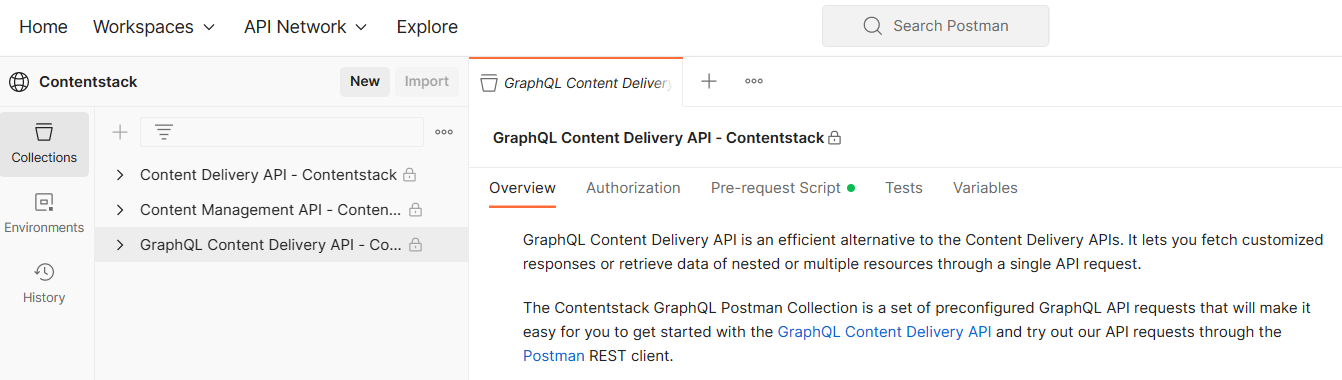This screenshot has width=1342, height=380.
Task: Click lock icon beside Content Management API
Action: point(415,210)
